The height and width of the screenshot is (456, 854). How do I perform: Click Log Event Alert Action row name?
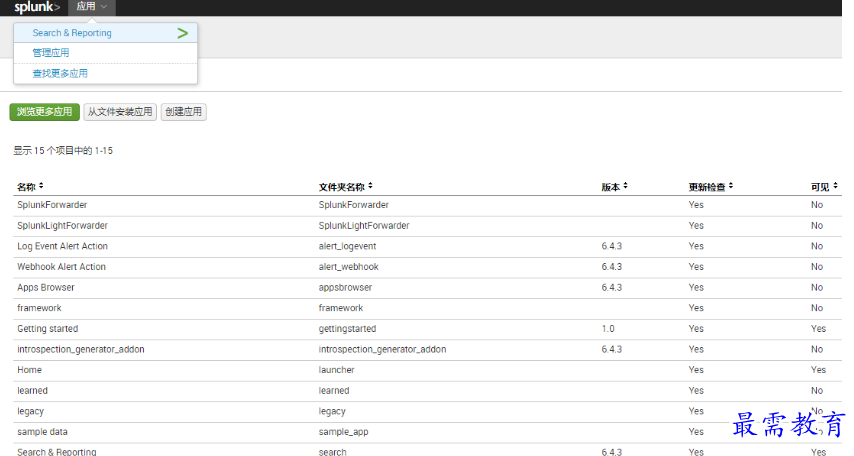(x=63, y=246)
